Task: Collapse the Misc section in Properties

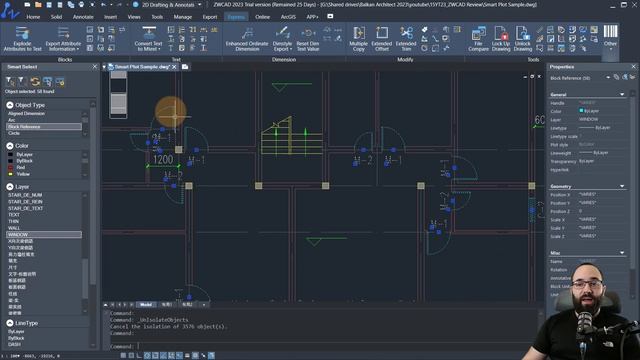Action: (622, 253)
